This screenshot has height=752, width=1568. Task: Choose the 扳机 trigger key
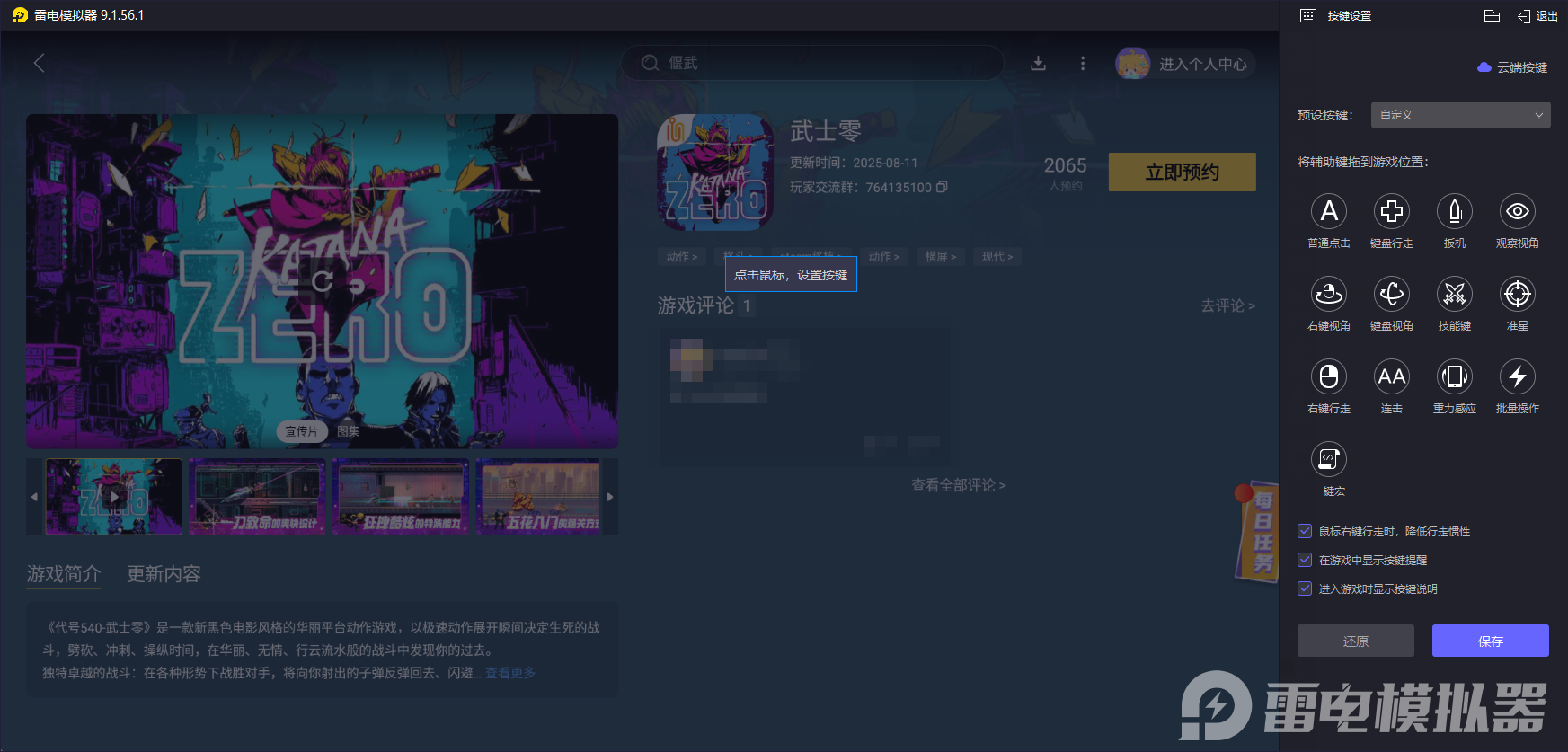tap(1455, 212)
